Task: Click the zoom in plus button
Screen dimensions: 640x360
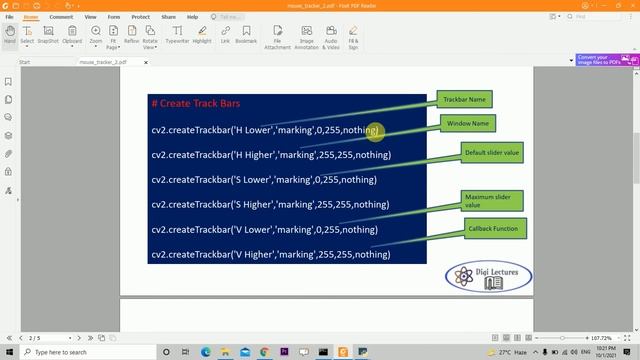Action: (x=587, y=338)
